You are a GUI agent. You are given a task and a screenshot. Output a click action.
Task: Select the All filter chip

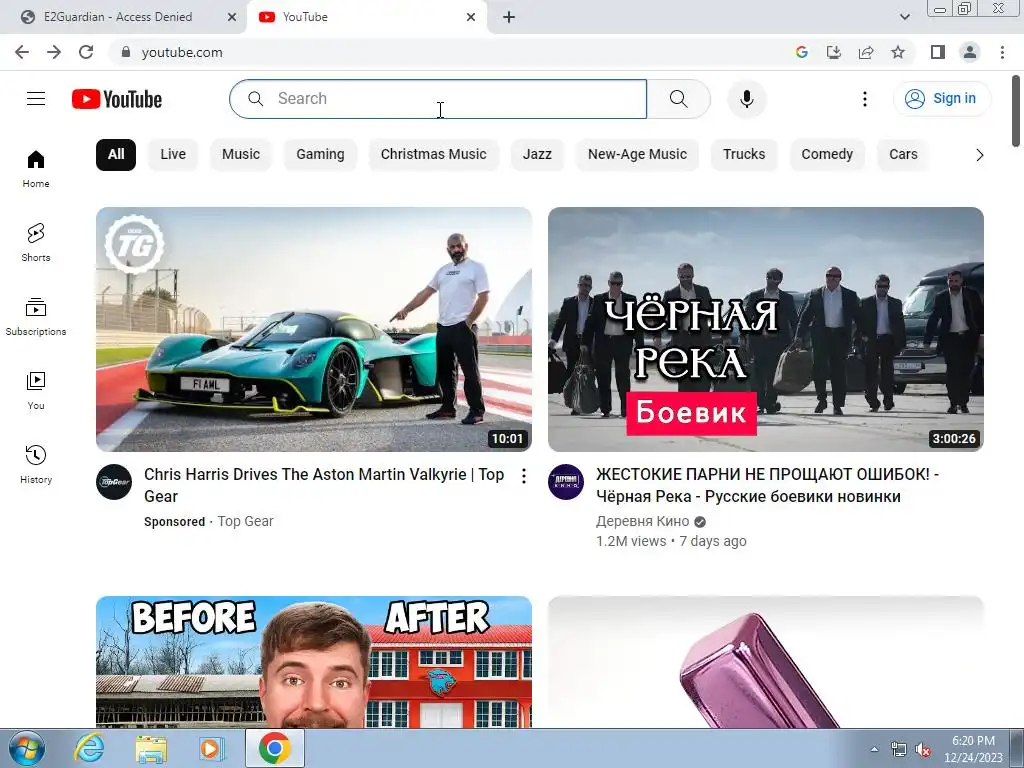coord(116,155)
